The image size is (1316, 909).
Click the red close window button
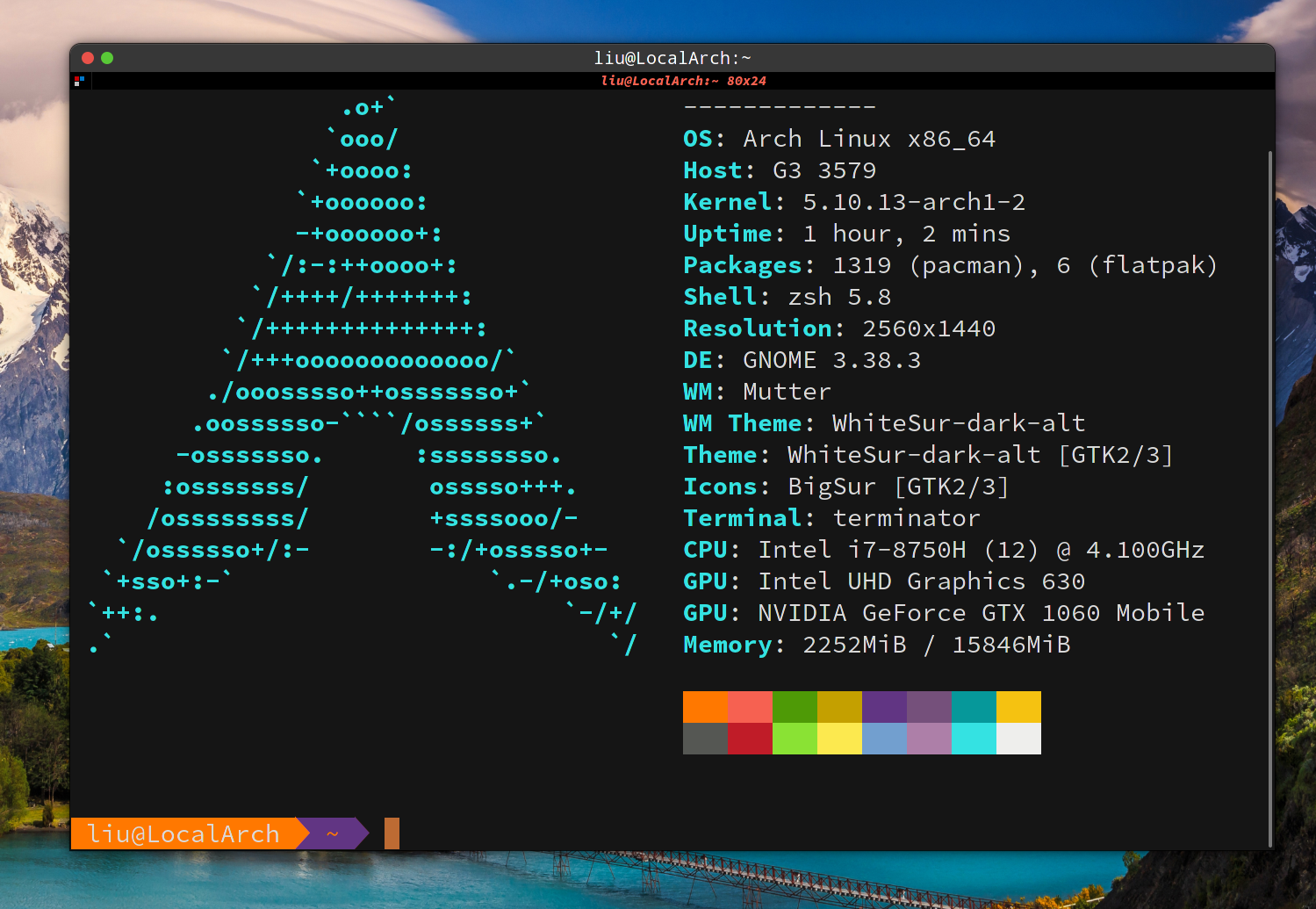tap(88, 58)
